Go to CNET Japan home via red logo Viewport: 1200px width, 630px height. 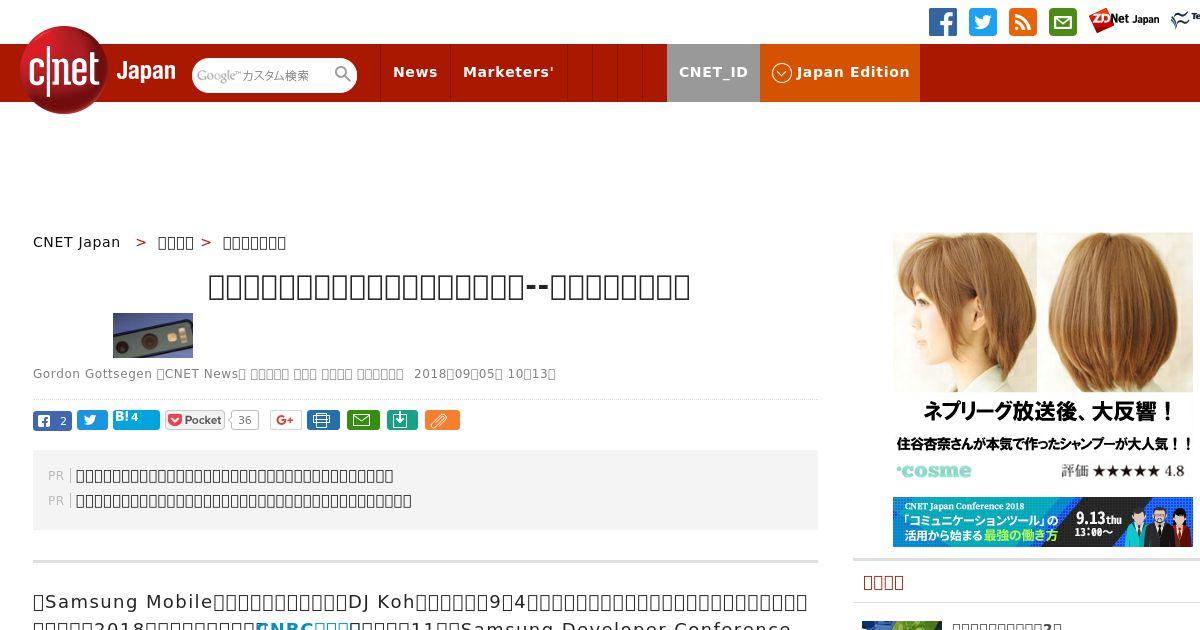64,70
